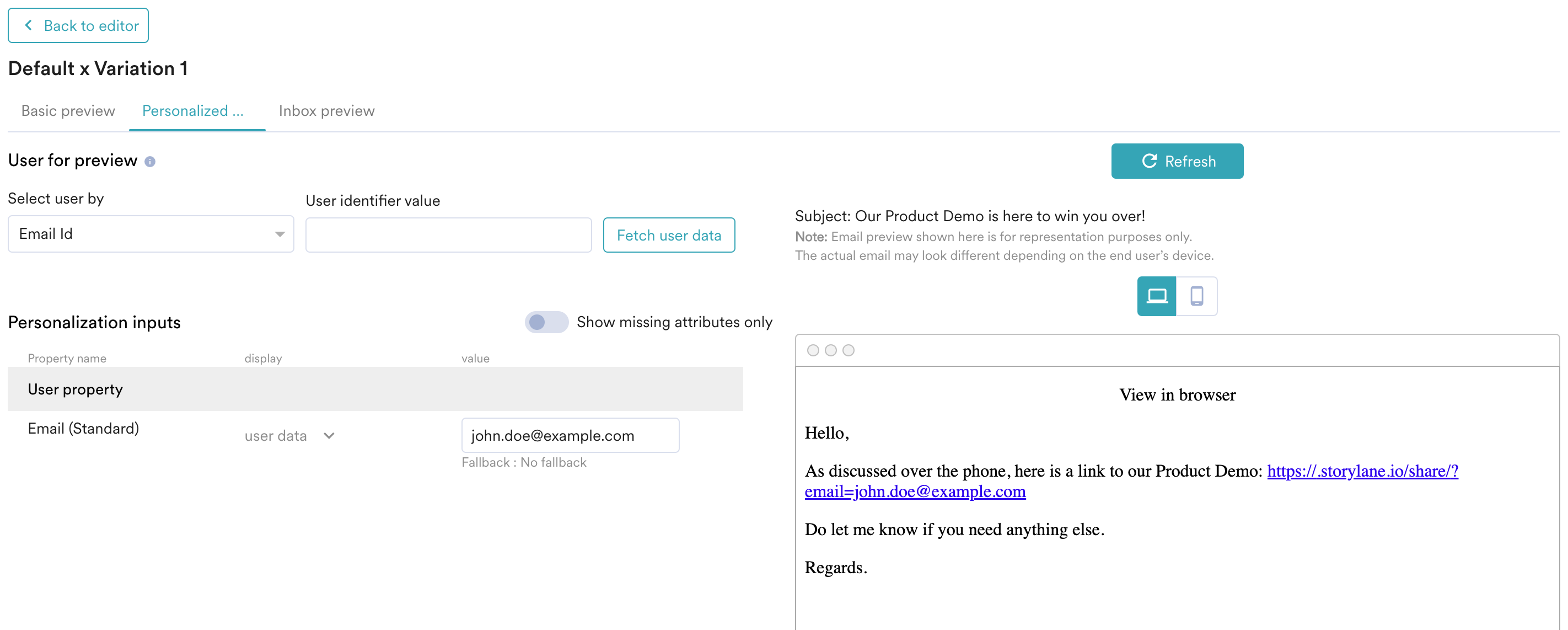Click the back arrow icon in Back to editor
The image size is (1568, 630).
[x=29, y=25]
